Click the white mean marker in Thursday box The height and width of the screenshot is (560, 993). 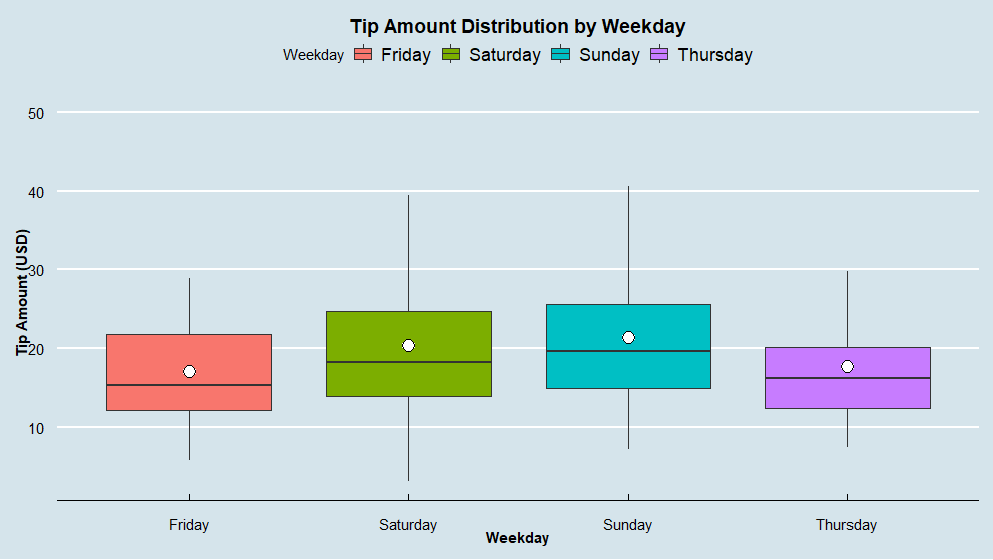847,367
